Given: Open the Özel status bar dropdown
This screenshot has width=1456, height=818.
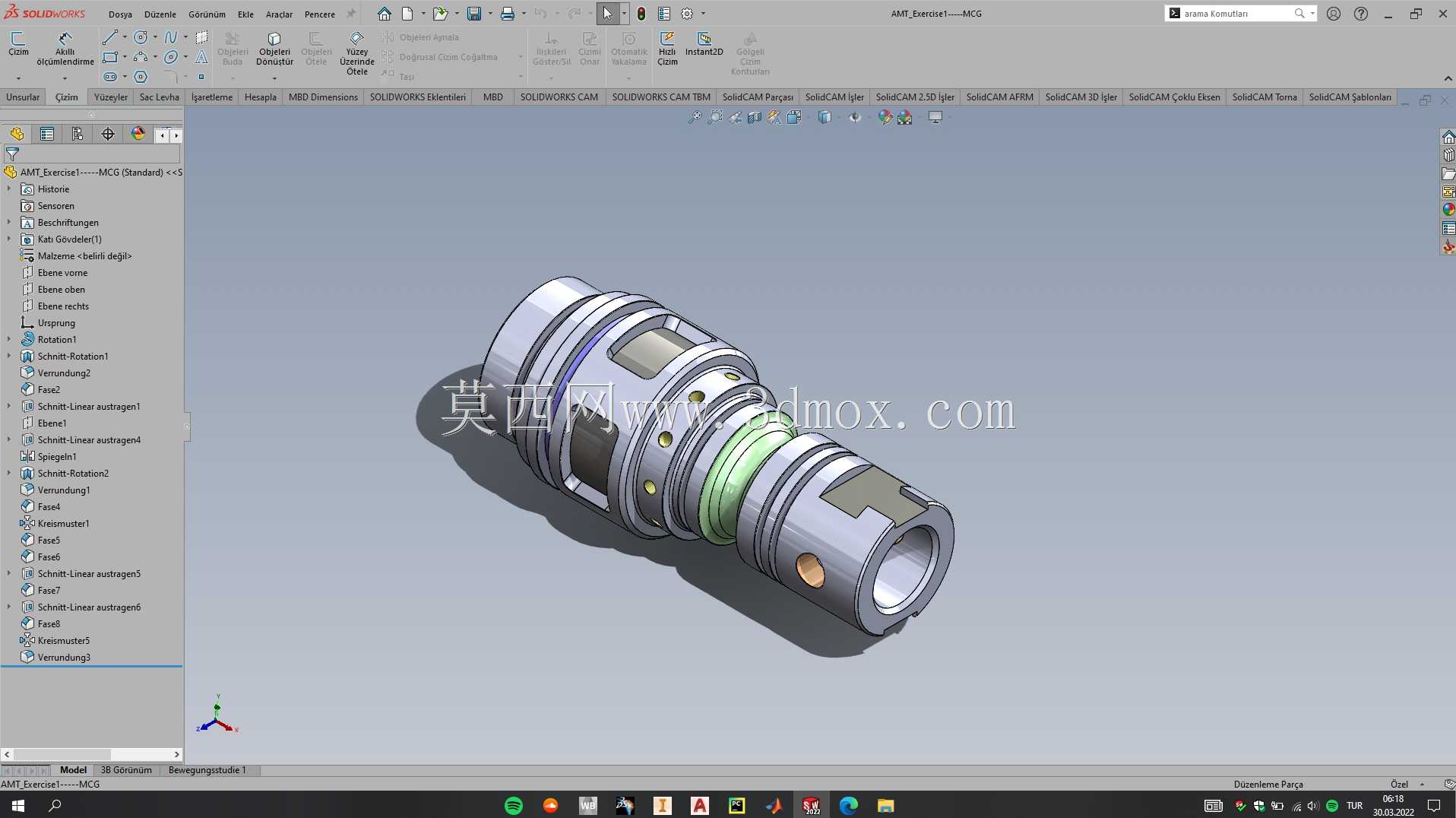Looking at the screenshot, I should coord(1422,785).
